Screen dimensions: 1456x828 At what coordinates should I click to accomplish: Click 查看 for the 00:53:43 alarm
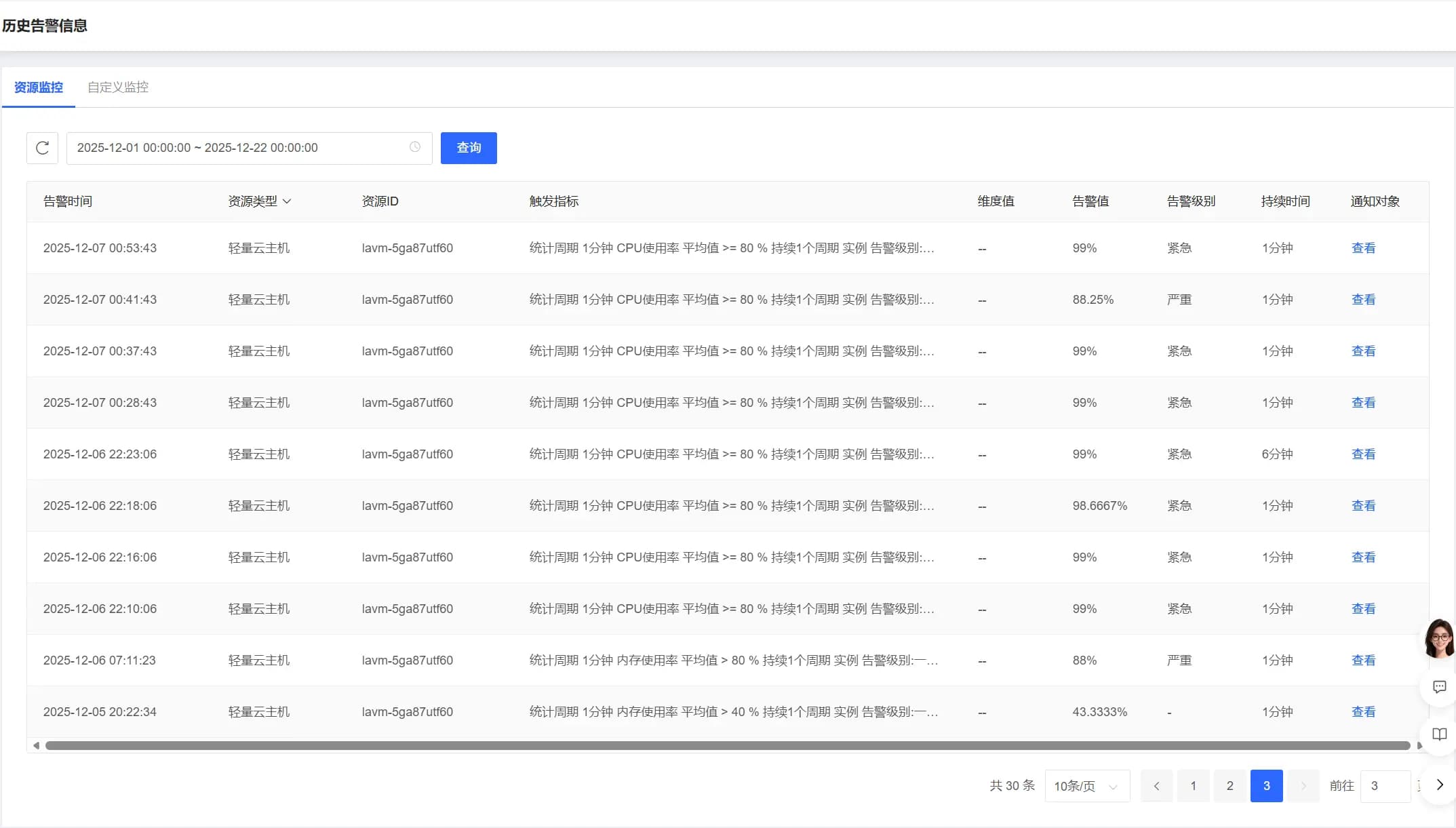click(1363, 248)
